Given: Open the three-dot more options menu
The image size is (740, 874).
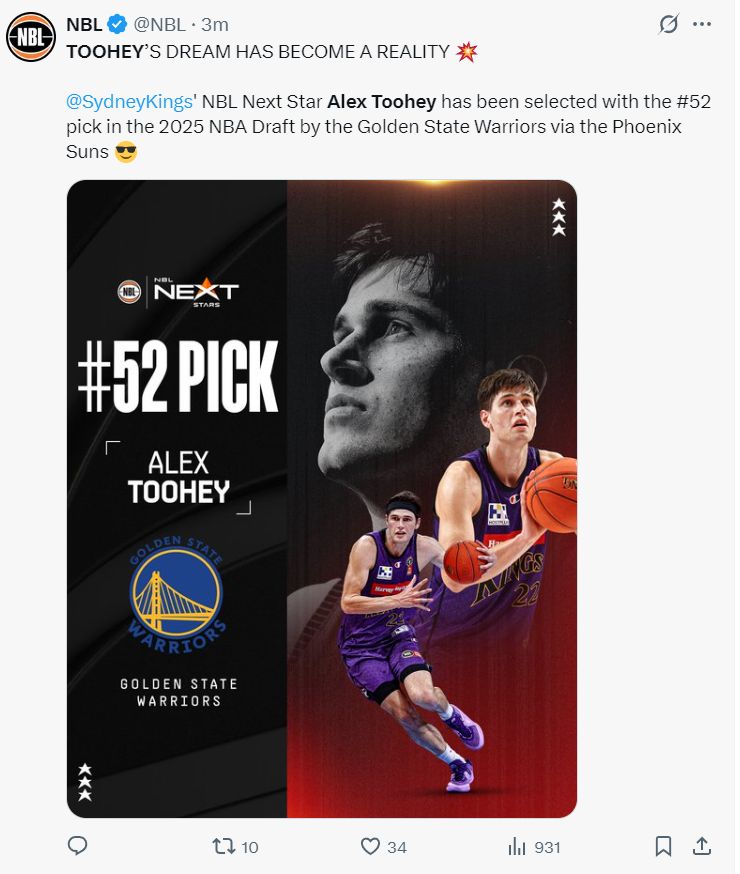Looking at the screenshot, I should (x=702, y=24).
